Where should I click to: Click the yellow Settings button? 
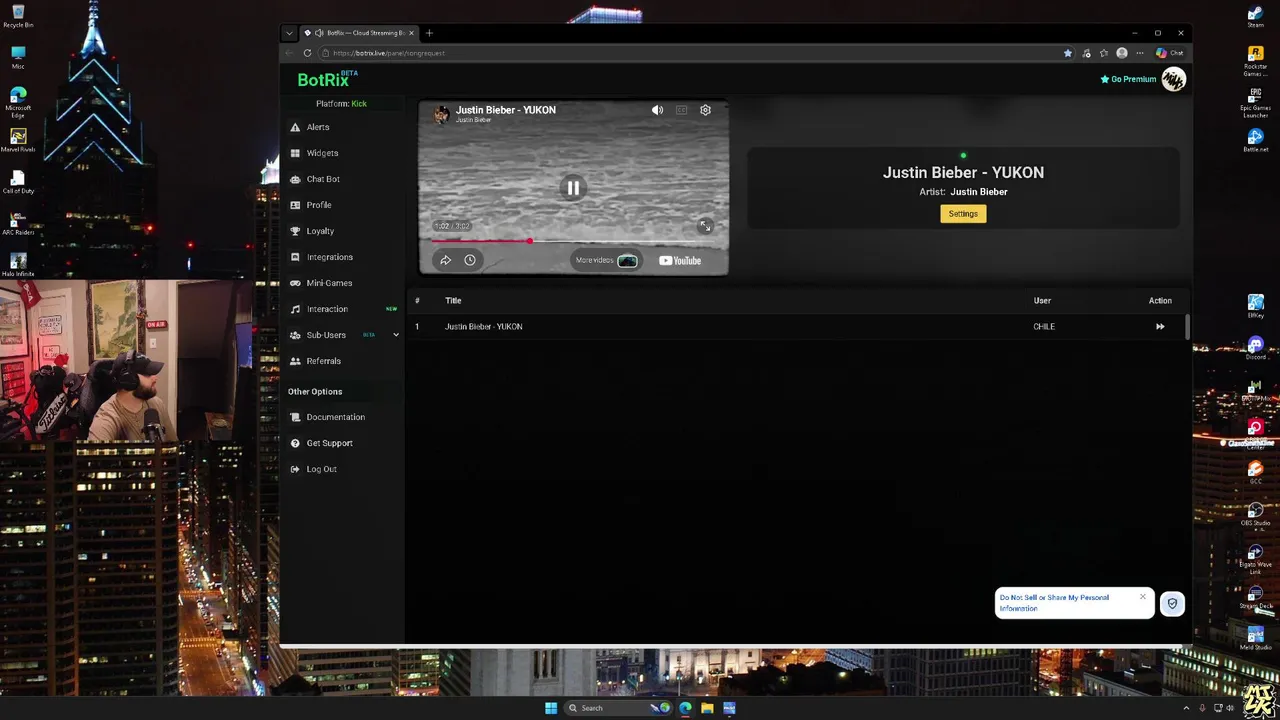point(963,213)
